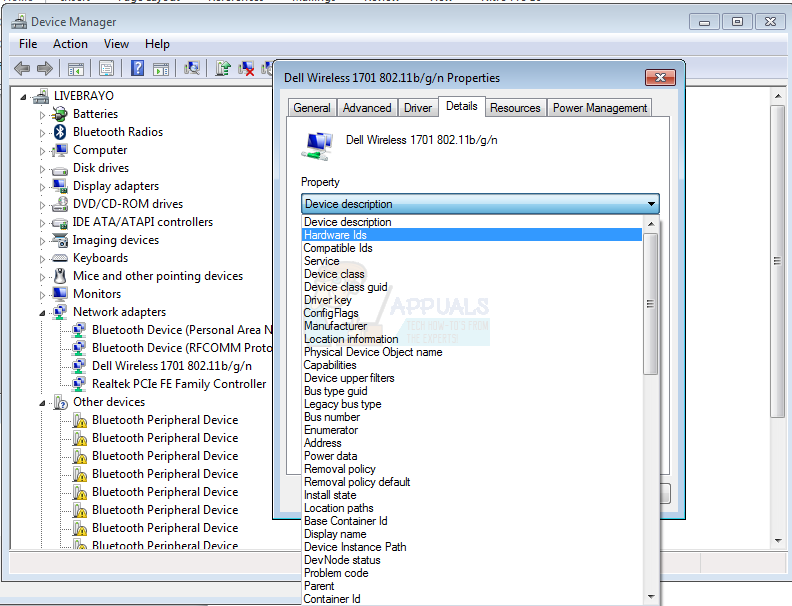Switch to the Advanced tab
This screenshot has width=792, height=606.
[x=367, y=108]
